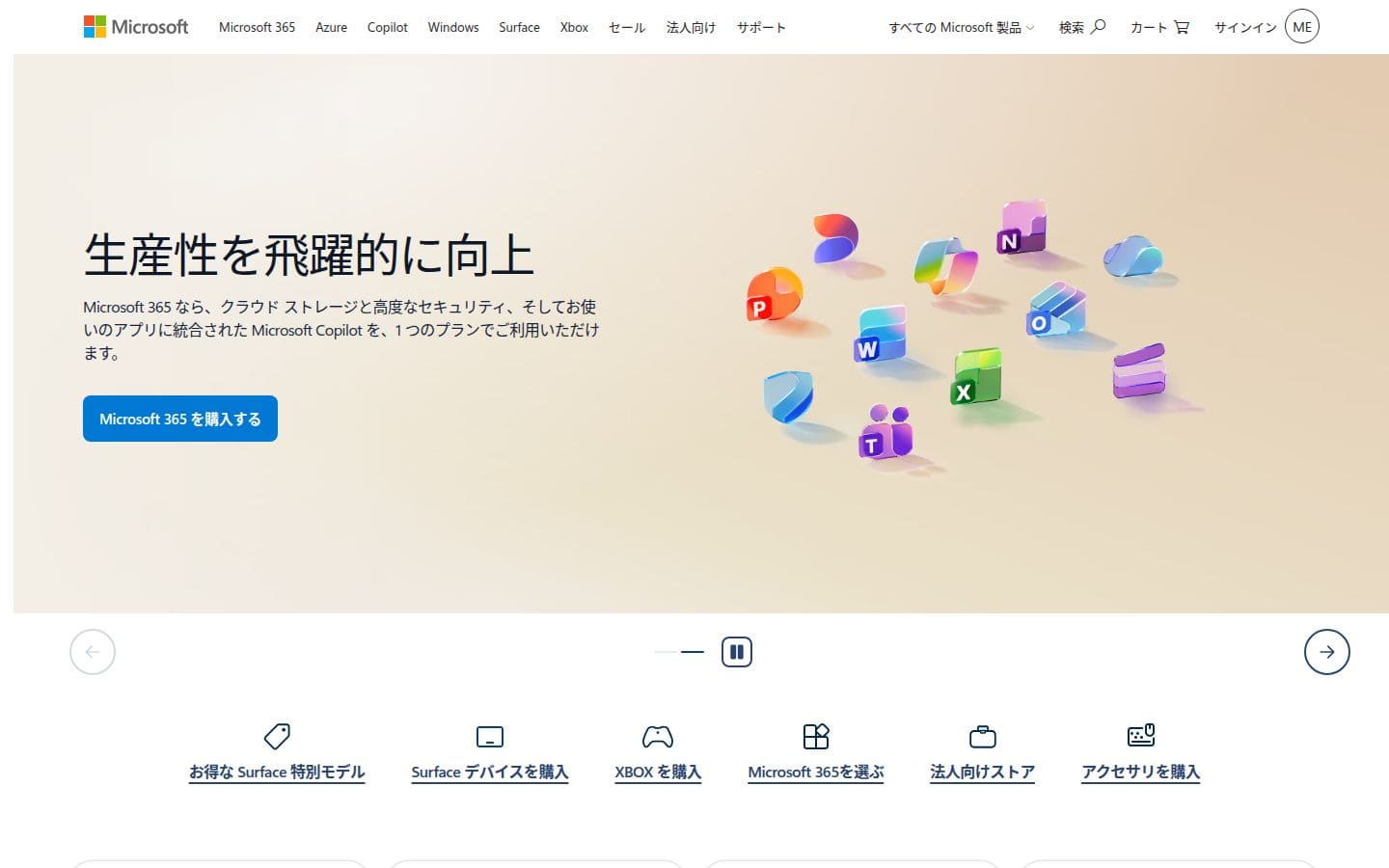The width and height of the screenshot is (1389, 868).
Task: Click the 検索 magnifier icon
Action: (1098, 27)
